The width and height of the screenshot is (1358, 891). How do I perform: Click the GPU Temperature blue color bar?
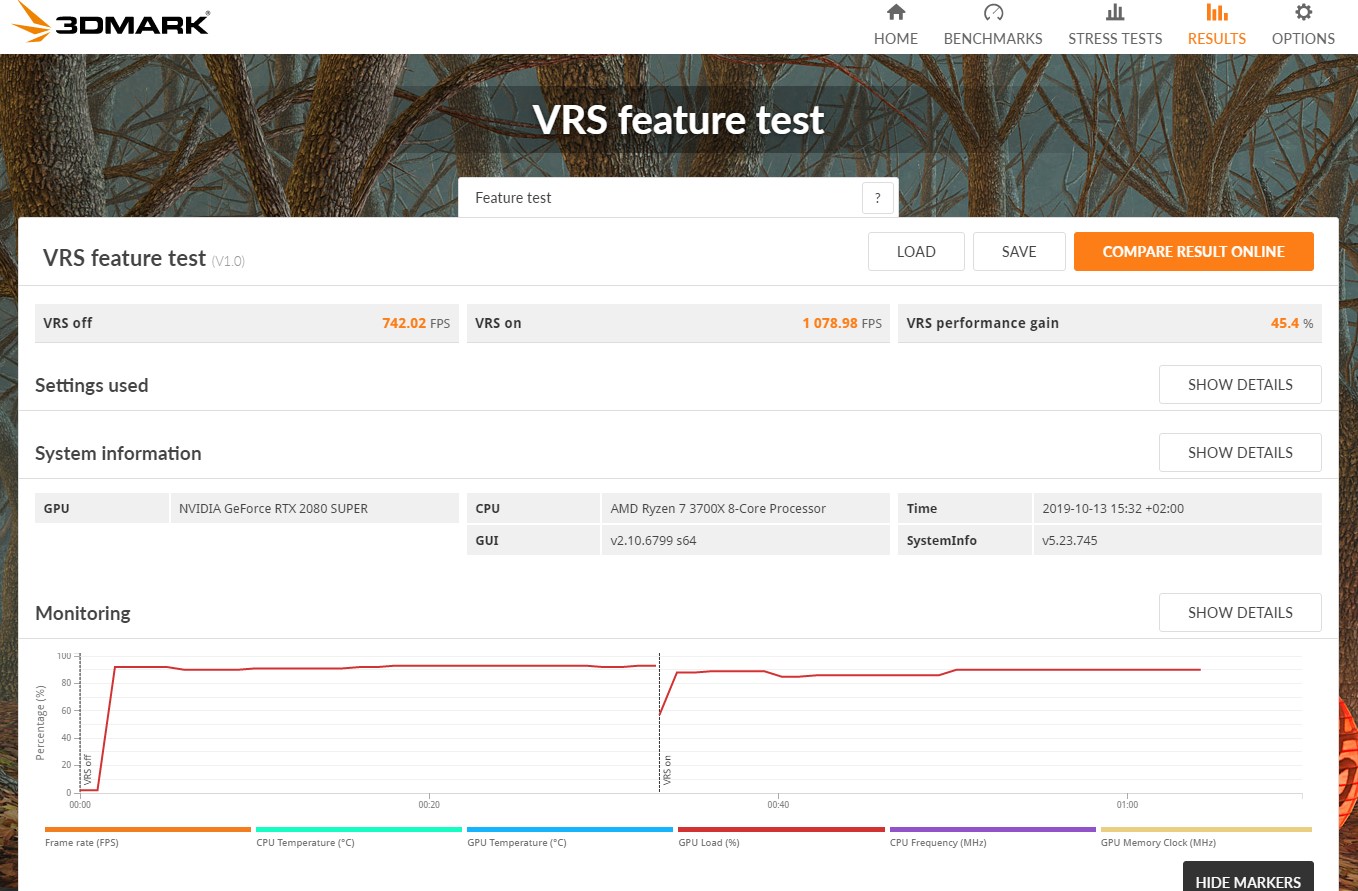pyautogui.click(x=569, y=829)
